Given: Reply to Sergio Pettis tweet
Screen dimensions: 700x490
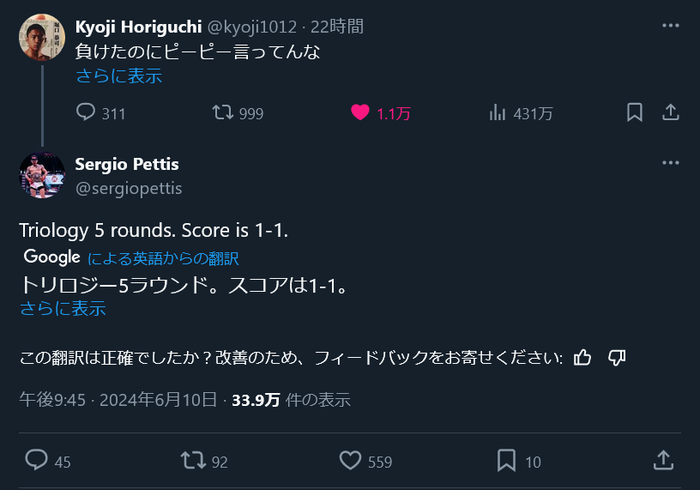Looking at the screenshot, I should point(36,460).
